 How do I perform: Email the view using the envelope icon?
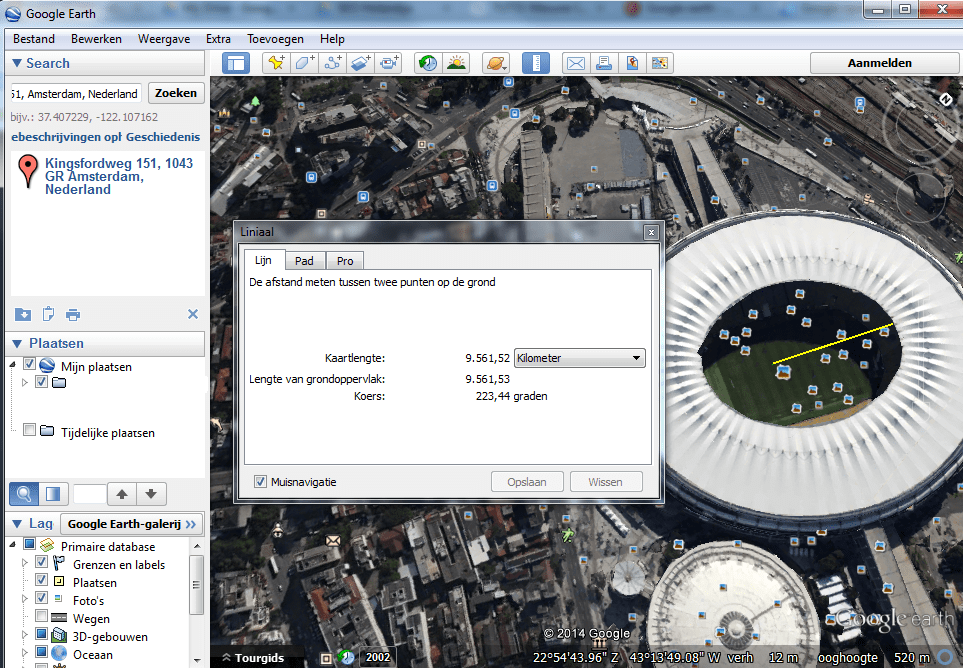click(575, 63)
